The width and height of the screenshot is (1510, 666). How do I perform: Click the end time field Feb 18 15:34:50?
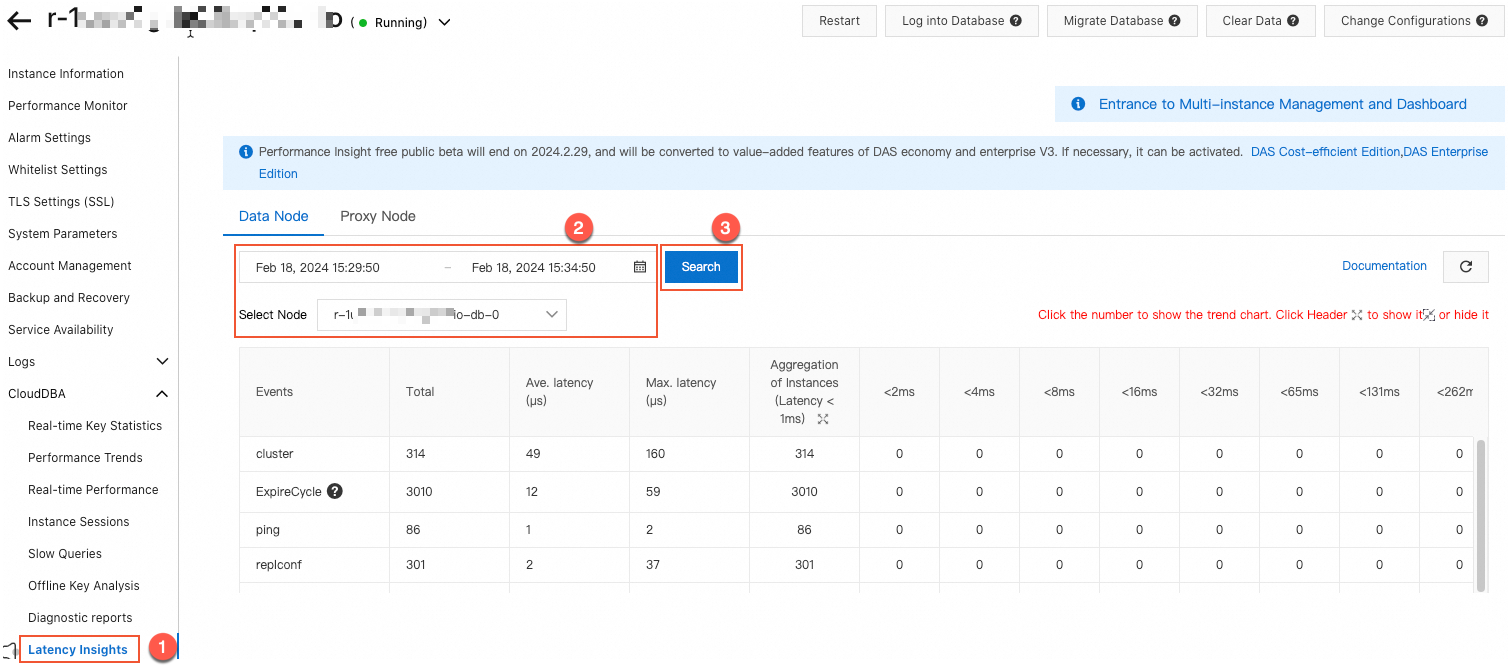pos(534,267)
